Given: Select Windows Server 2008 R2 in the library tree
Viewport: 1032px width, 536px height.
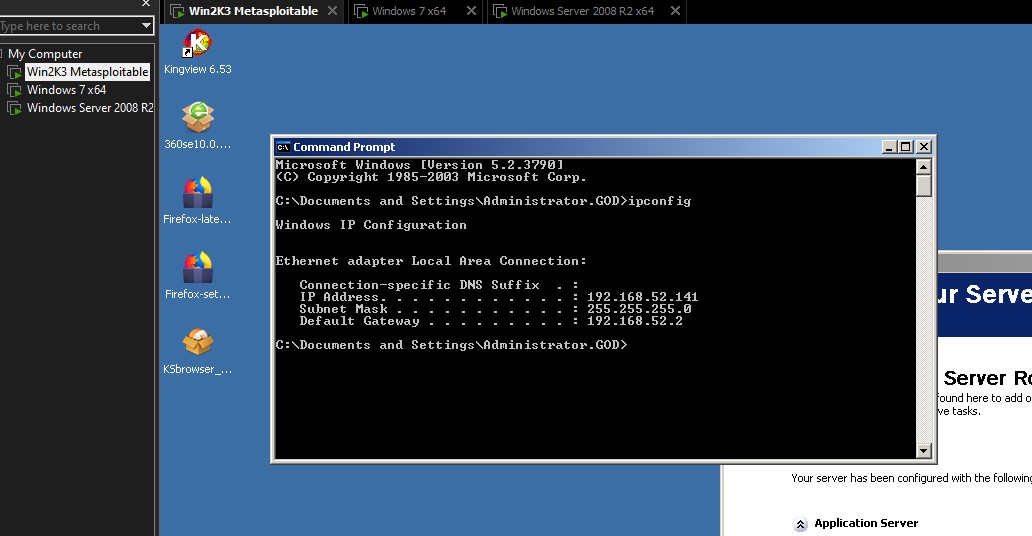Looking at the screenshot, I should click(90, 108).
